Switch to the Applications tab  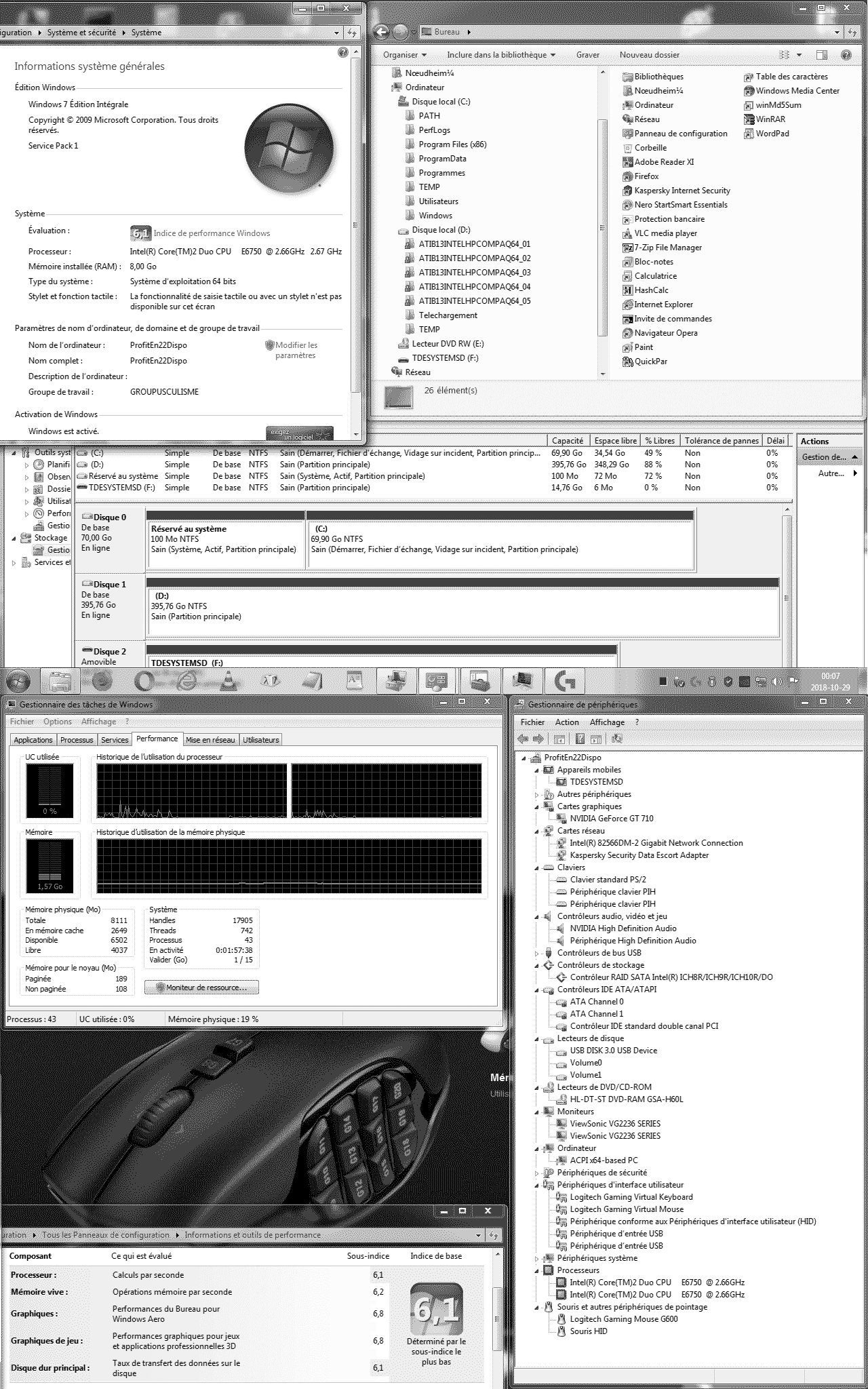click(x=33, y=740)
